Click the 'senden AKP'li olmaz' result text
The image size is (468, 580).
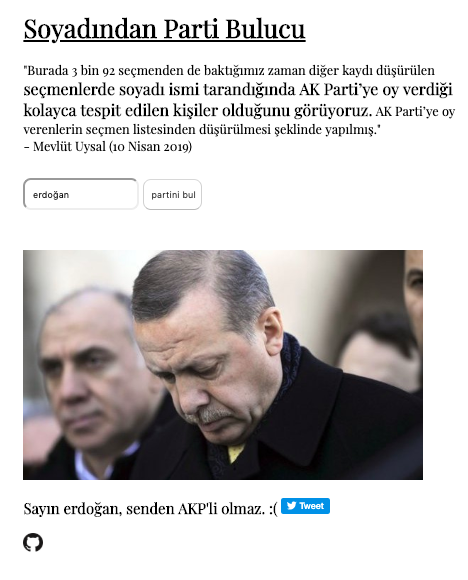point(195,509)
